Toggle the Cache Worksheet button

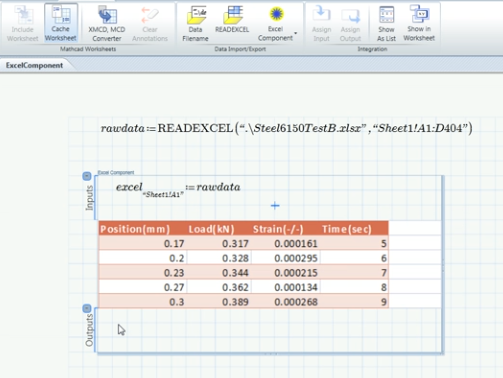click(x=61, y=23)
